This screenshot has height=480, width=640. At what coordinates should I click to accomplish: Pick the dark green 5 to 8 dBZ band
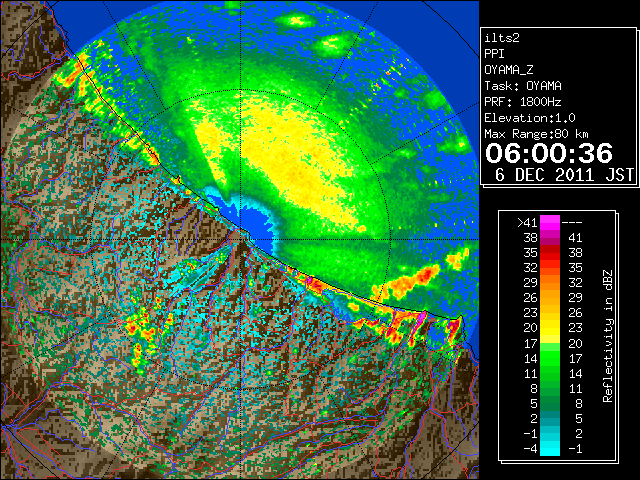pyautogui.click(x=550, y=403)
